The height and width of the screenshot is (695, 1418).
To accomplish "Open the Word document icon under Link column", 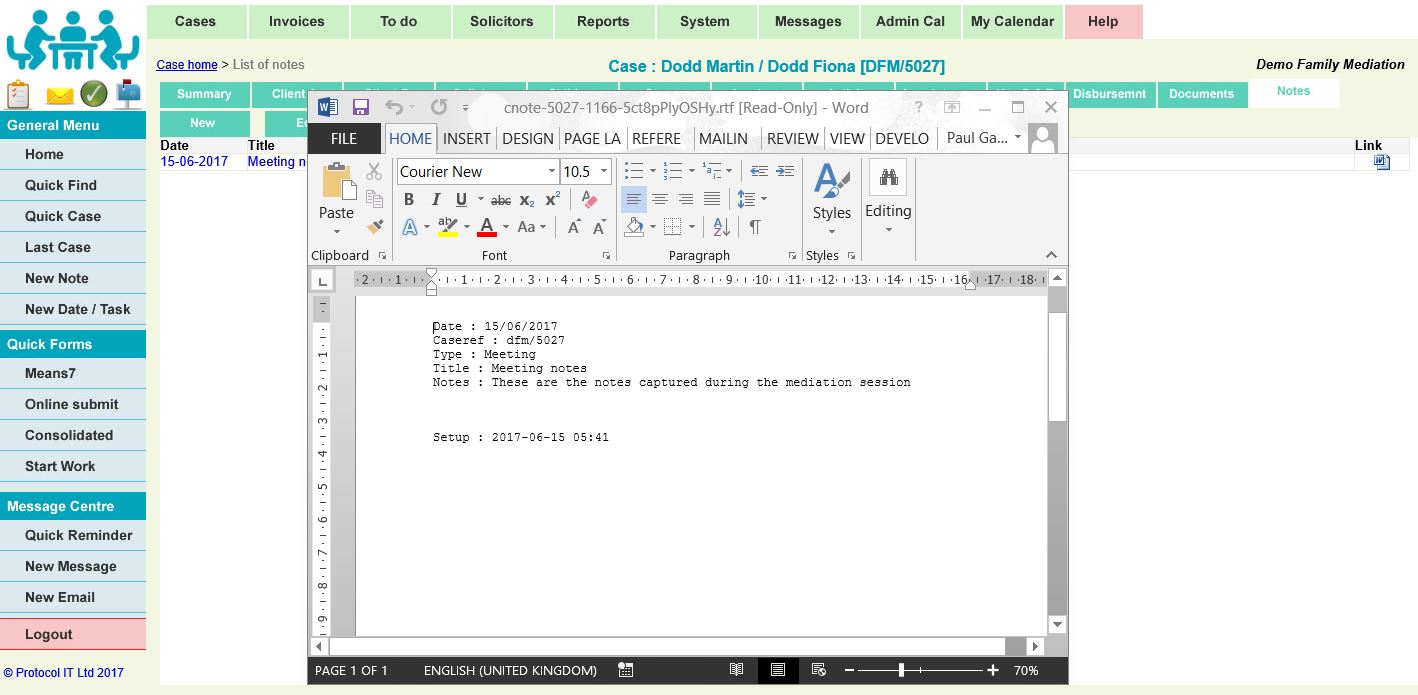I will tap(1382, 162).
